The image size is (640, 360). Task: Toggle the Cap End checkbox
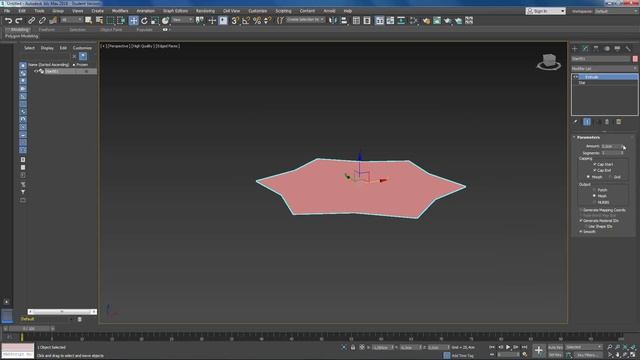point(595,170)
